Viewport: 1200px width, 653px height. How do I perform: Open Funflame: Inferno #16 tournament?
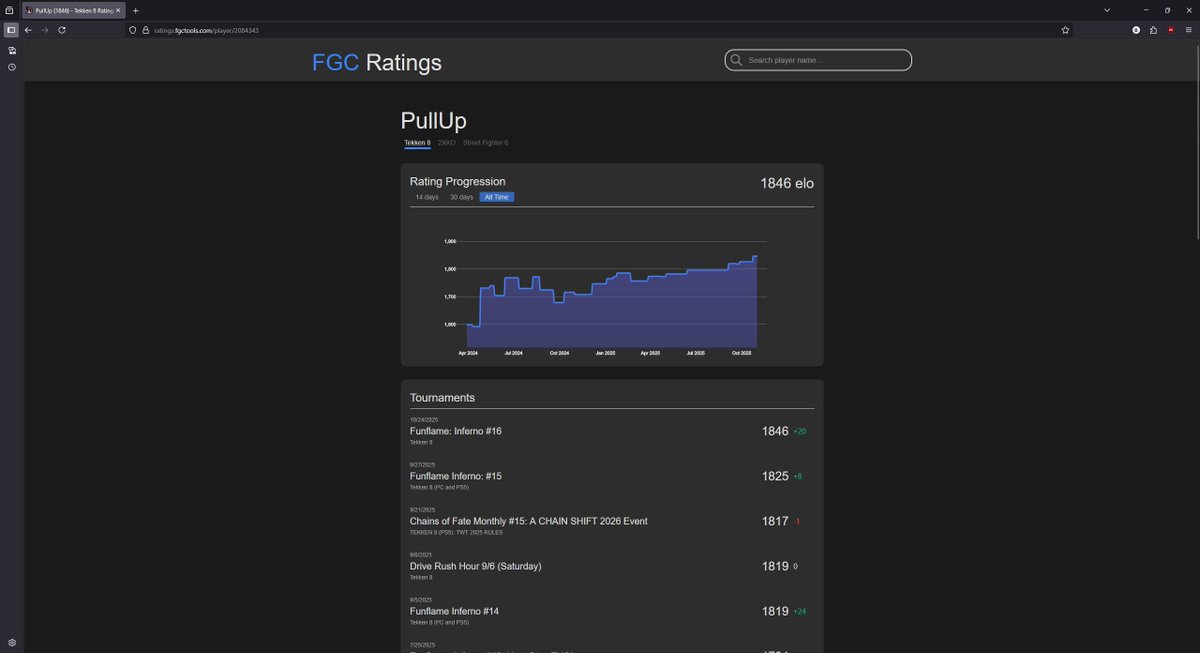pyautogui.click(x=456, y=431)
